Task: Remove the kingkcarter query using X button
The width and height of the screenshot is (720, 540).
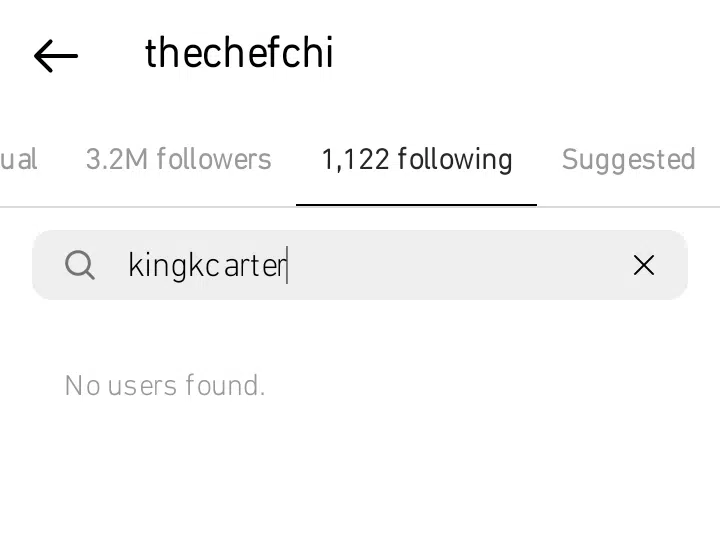Action: click(644, 265)
